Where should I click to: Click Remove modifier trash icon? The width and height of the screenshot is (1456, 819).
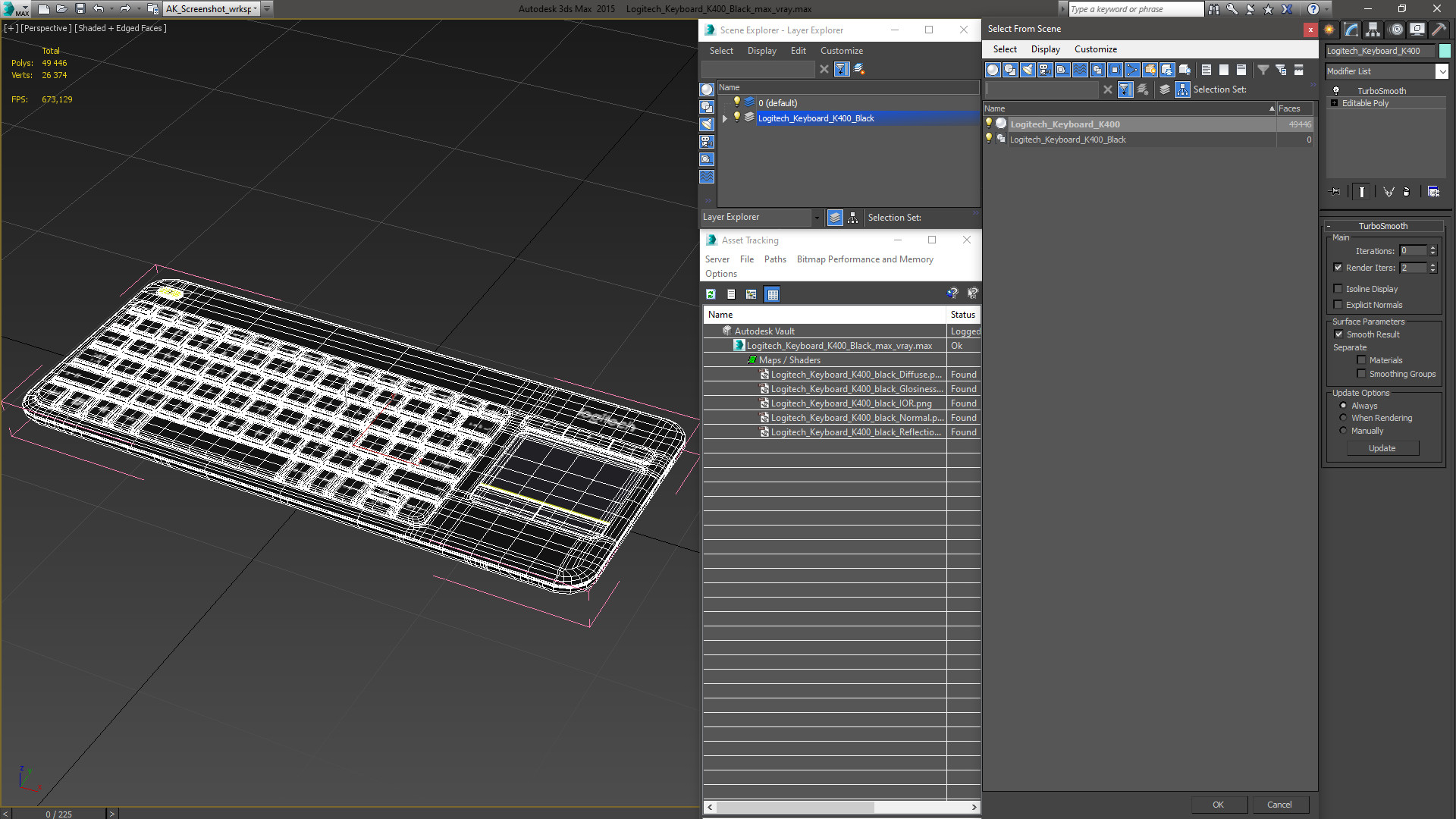pyautogui.click(x=1406, y=192)
